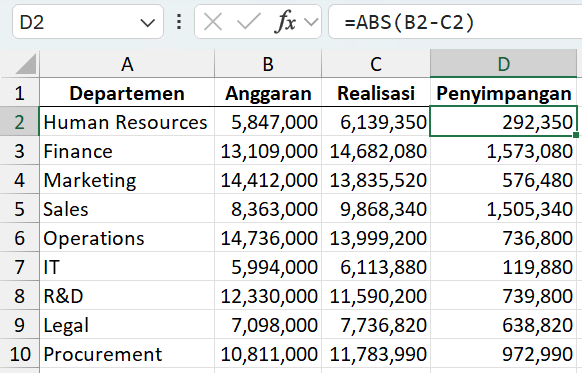Click the formula bar with =ABS(B2-C2)

[x=455, y=22]
